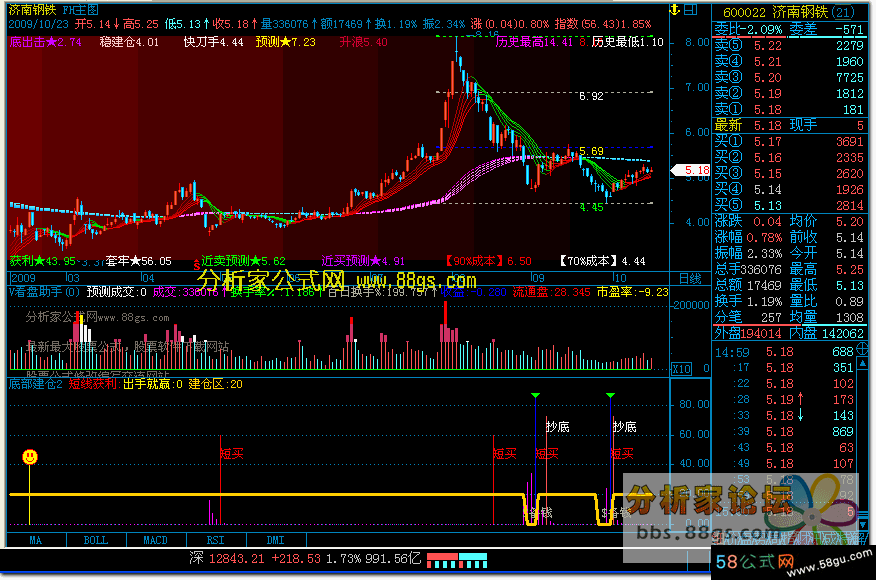The image size is (876, 580).
Task: Select the DMI indicator tab
Action: (x=276, y=540)
